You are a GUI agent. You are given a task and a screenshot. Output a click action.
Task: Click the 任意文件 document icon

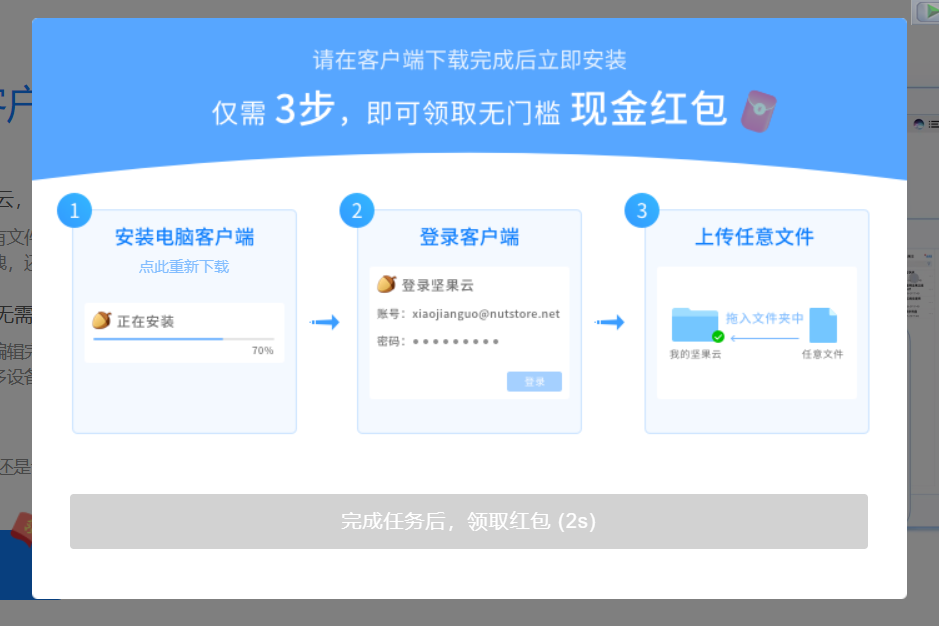tap(823, 325)
